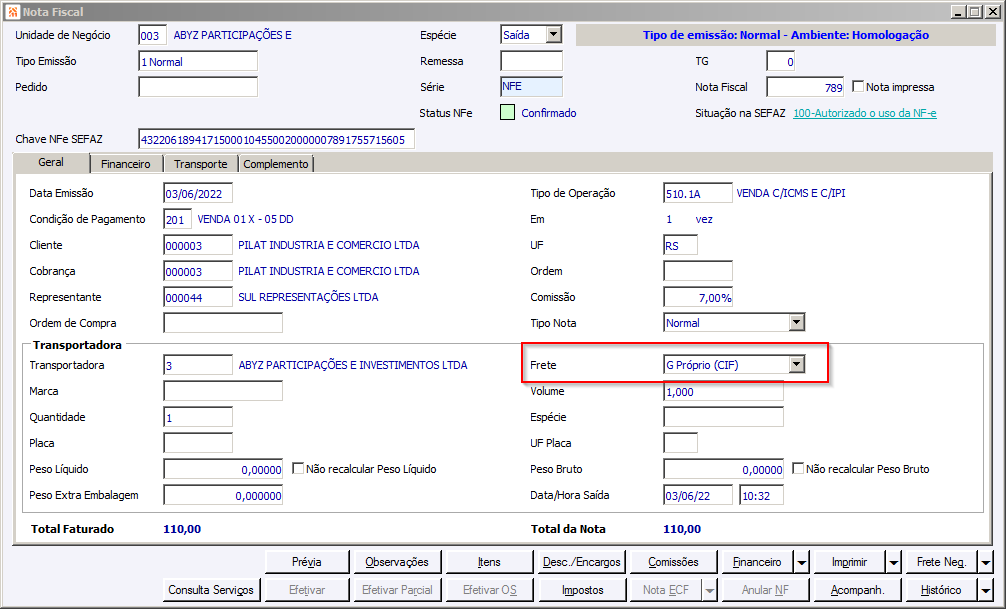Viewport: 1006px width, 609px height.
Task: Click the Representante code field
Action: click(x=198, y=297)
